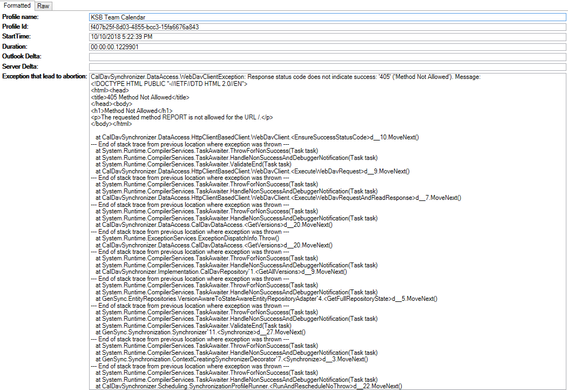The image size is (568, 390).
Task: Click the CalDavRepository GetAllVersions line
Action: 221,272
